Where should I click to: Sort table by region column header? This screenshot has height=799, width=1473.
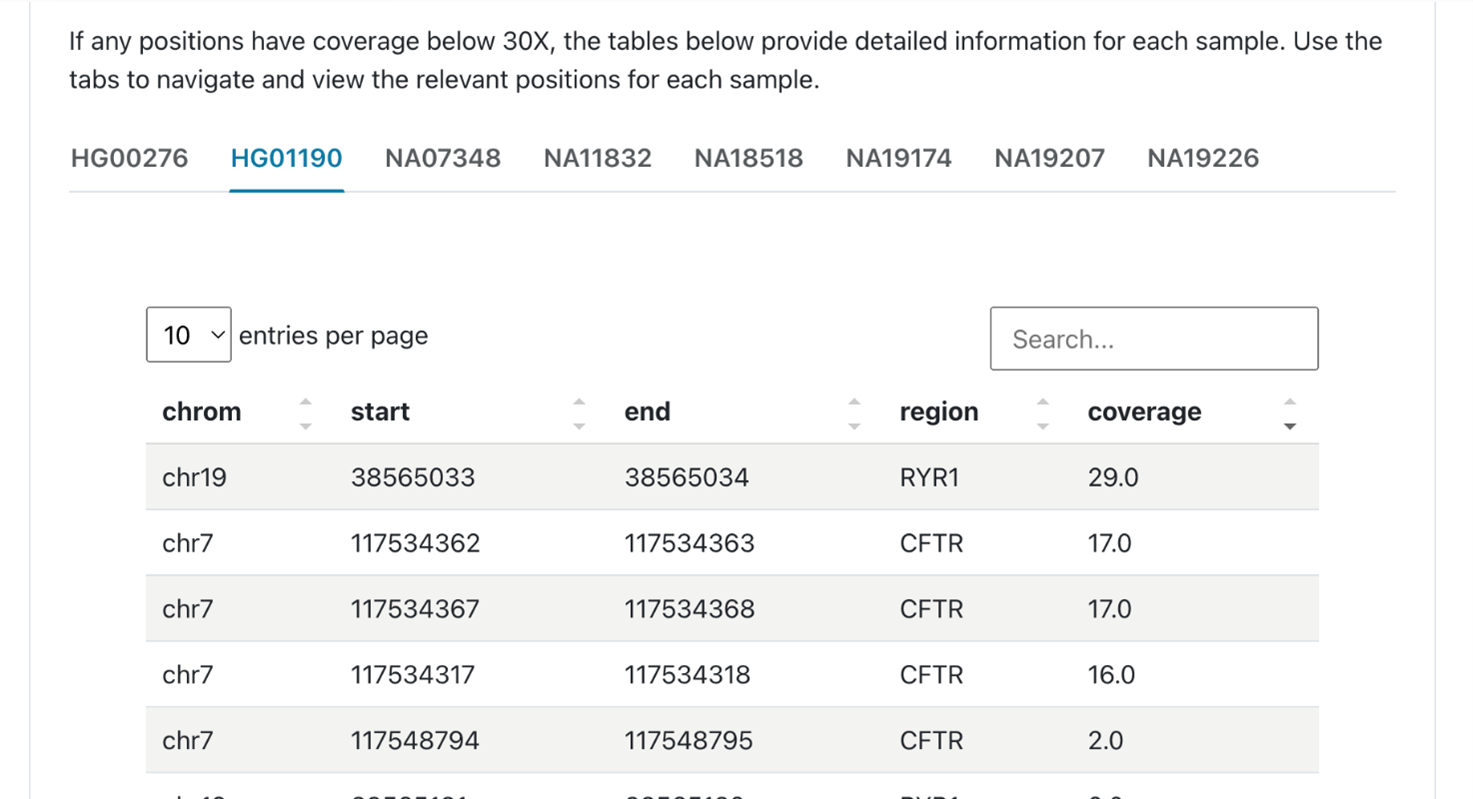(939, 412)
